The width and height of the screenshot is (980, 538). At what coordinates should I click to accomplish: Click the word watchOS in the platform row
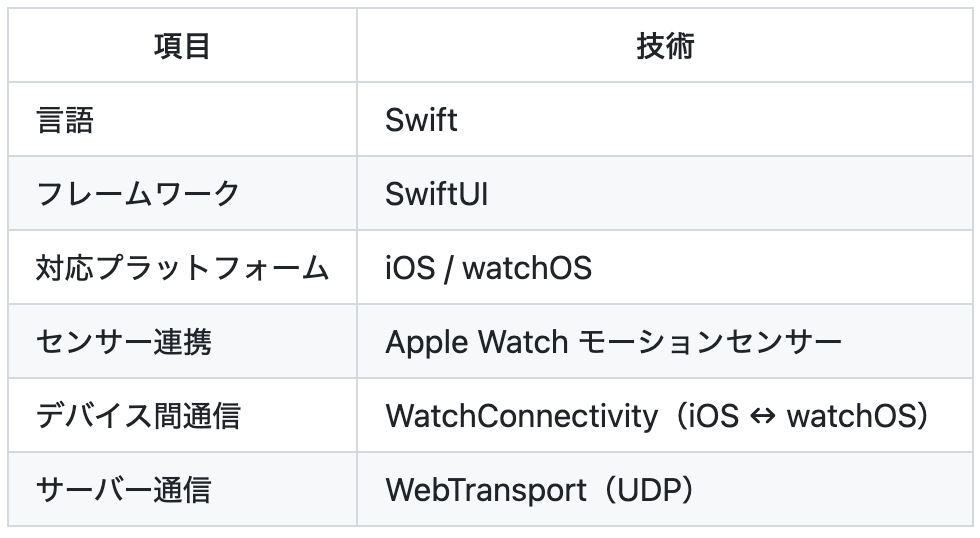pyautogui.click(x=527, y=268)
